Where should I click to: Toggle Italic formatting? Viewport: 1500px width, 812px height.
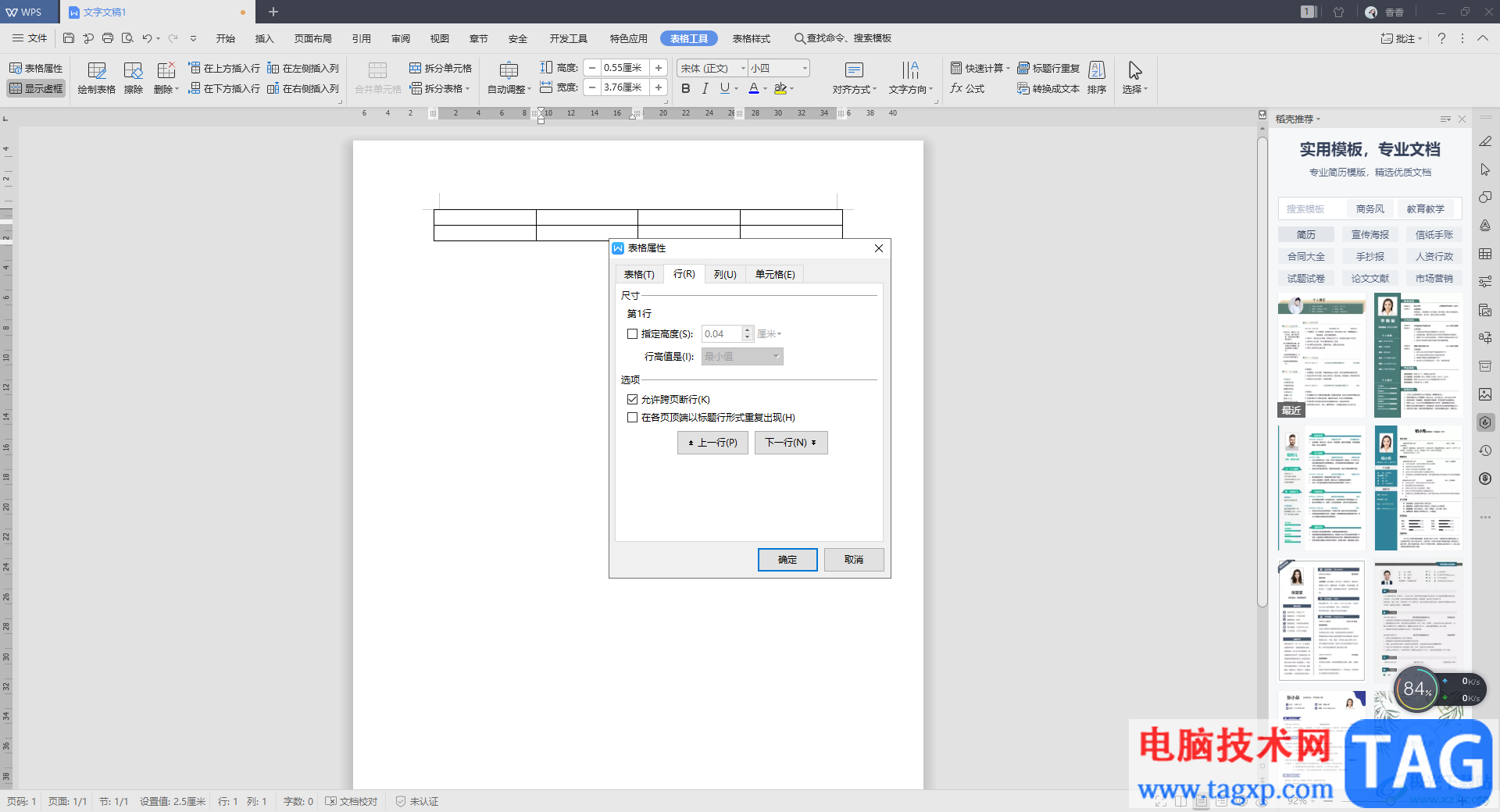point(705,89)
